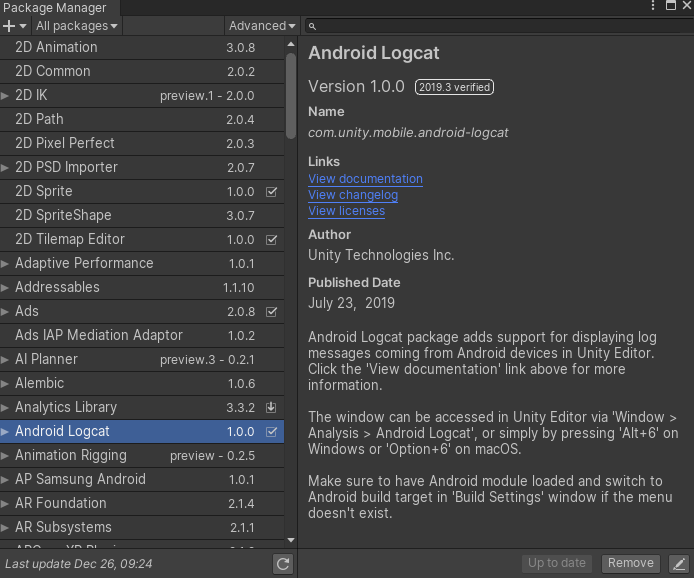Select the 2D Animation package
The width and height of the screenshot is (694, 578).
click(142, 47)
